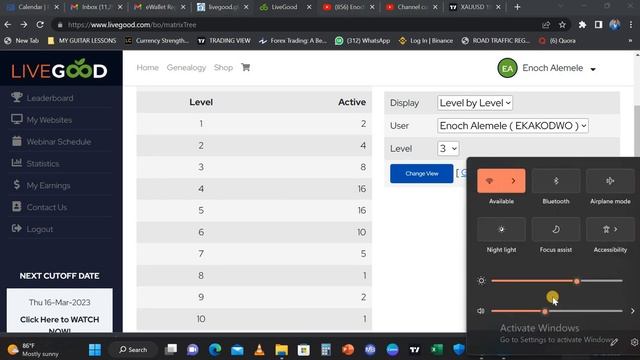Bookmark this page with star icon
This screenshot has width=640, height=360.
[562, 25]
